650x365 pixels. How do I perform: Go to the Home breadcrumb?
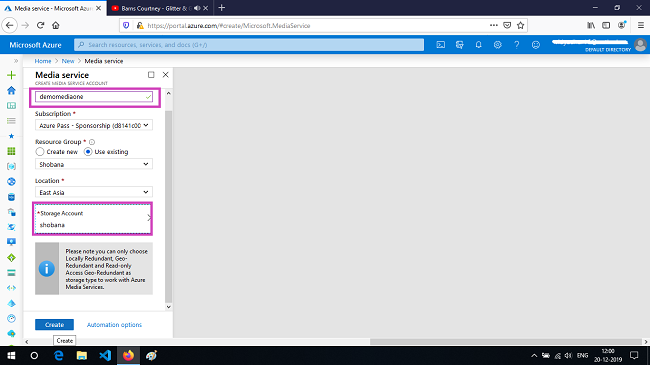tap(43, 61)
